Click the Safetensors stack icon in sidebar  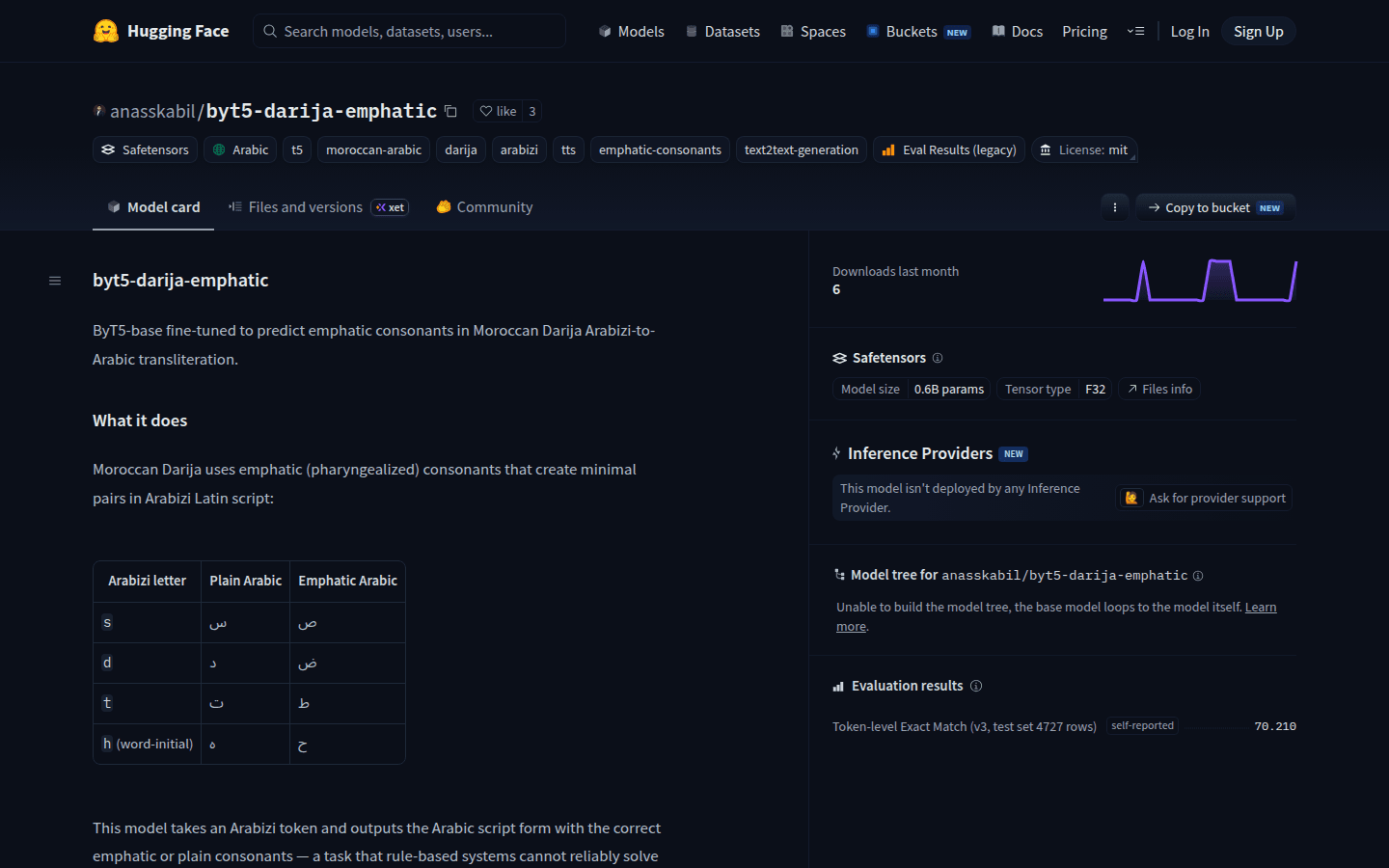coord(839,358)
